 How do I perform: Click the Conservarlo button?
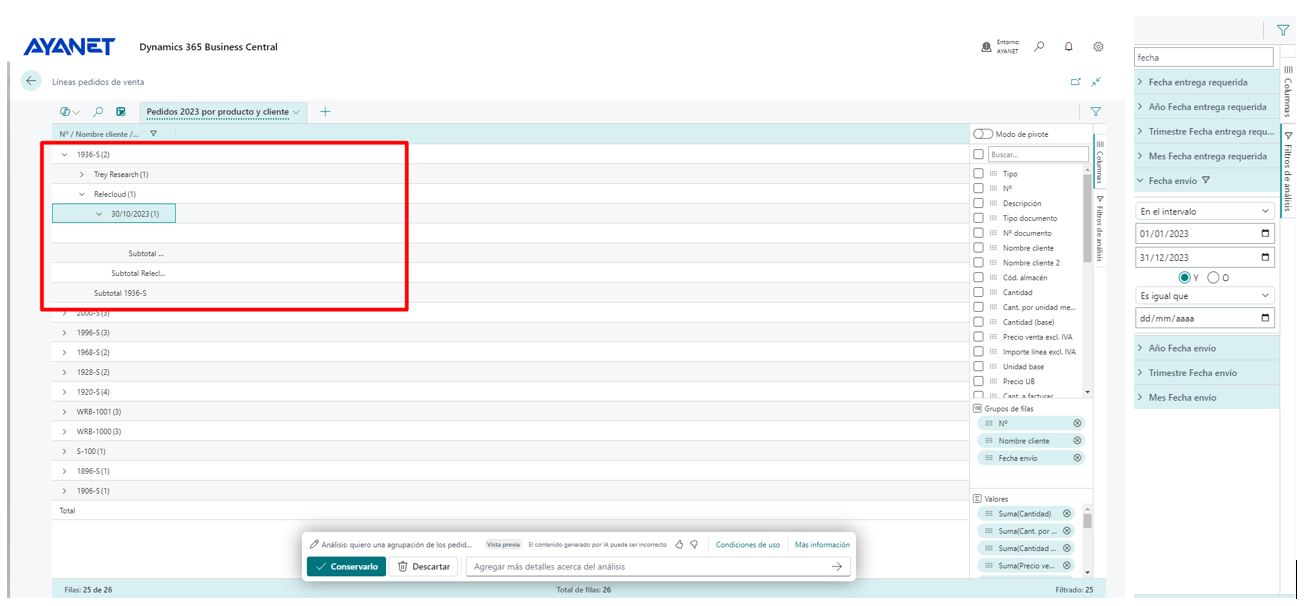(346, 566)
